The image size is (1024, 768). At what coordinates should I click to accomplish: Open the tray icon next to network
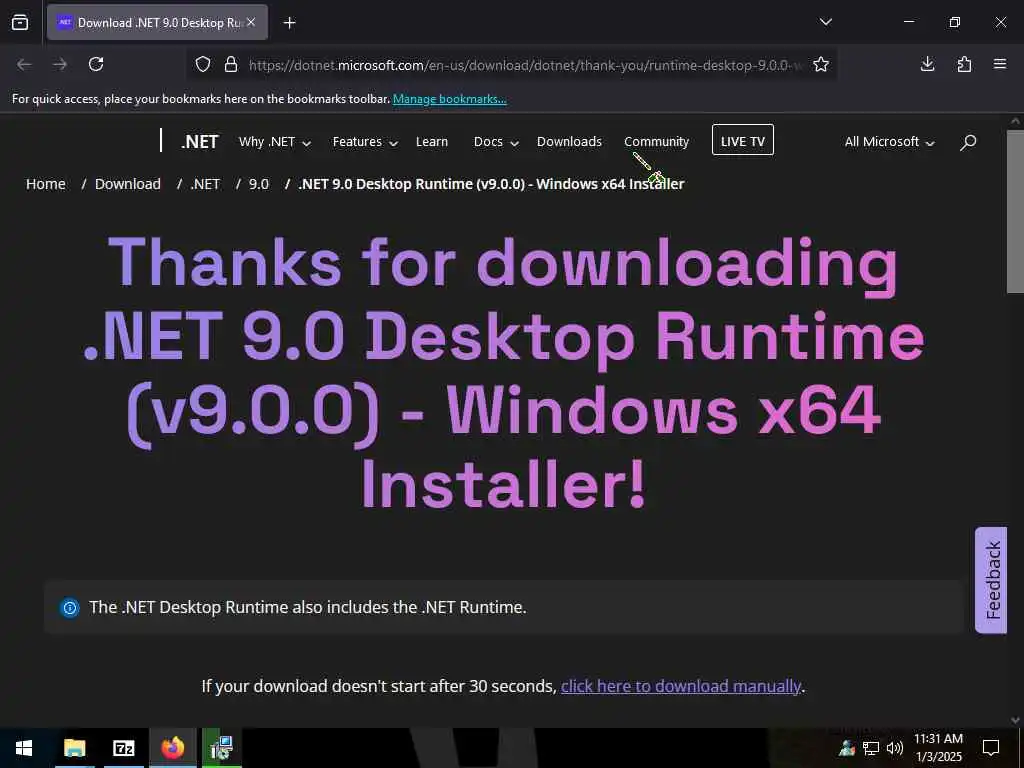[x=847, y=748]
